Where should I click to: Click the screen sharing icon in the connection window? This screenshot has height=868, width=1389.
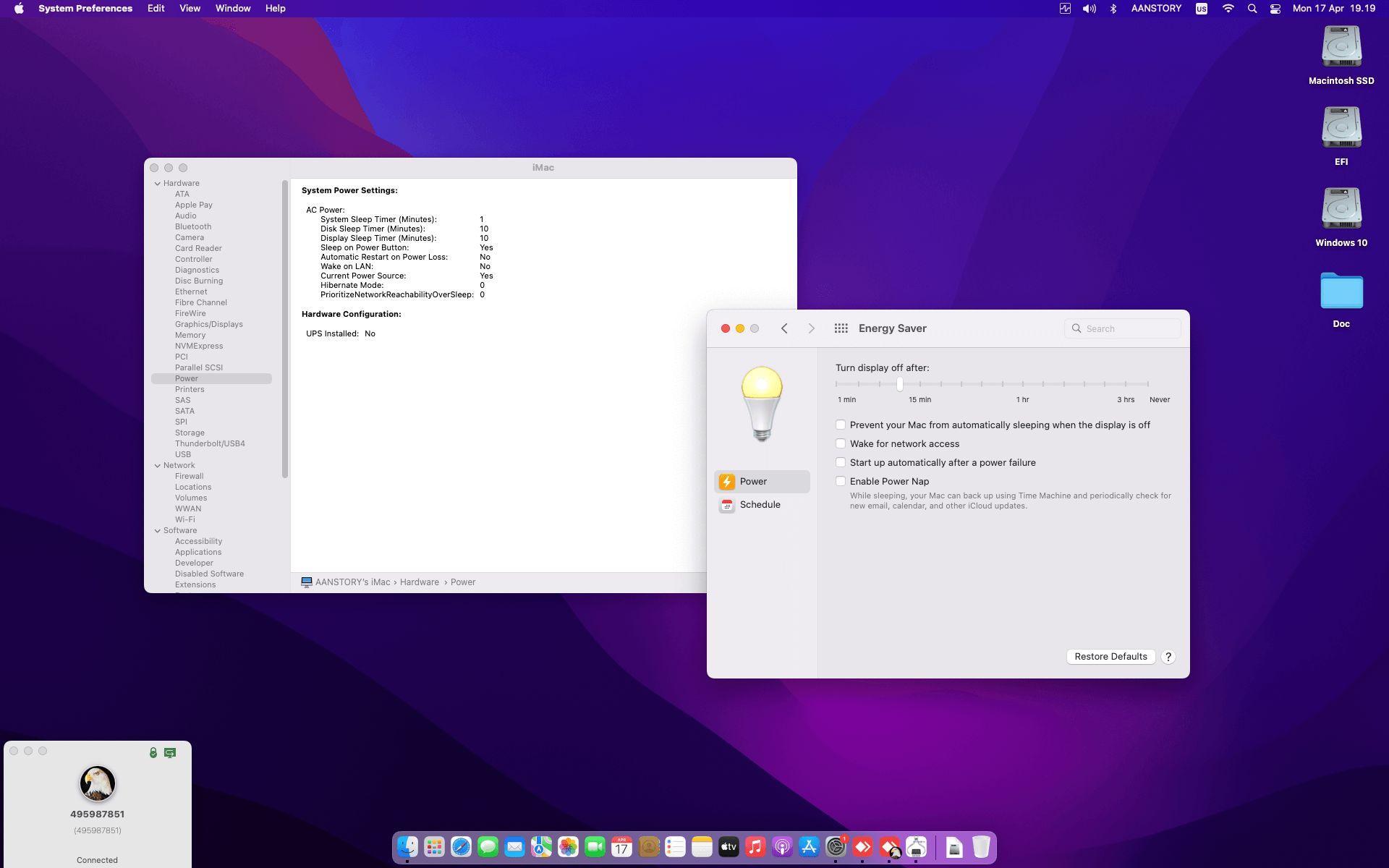tap(170, 752)
